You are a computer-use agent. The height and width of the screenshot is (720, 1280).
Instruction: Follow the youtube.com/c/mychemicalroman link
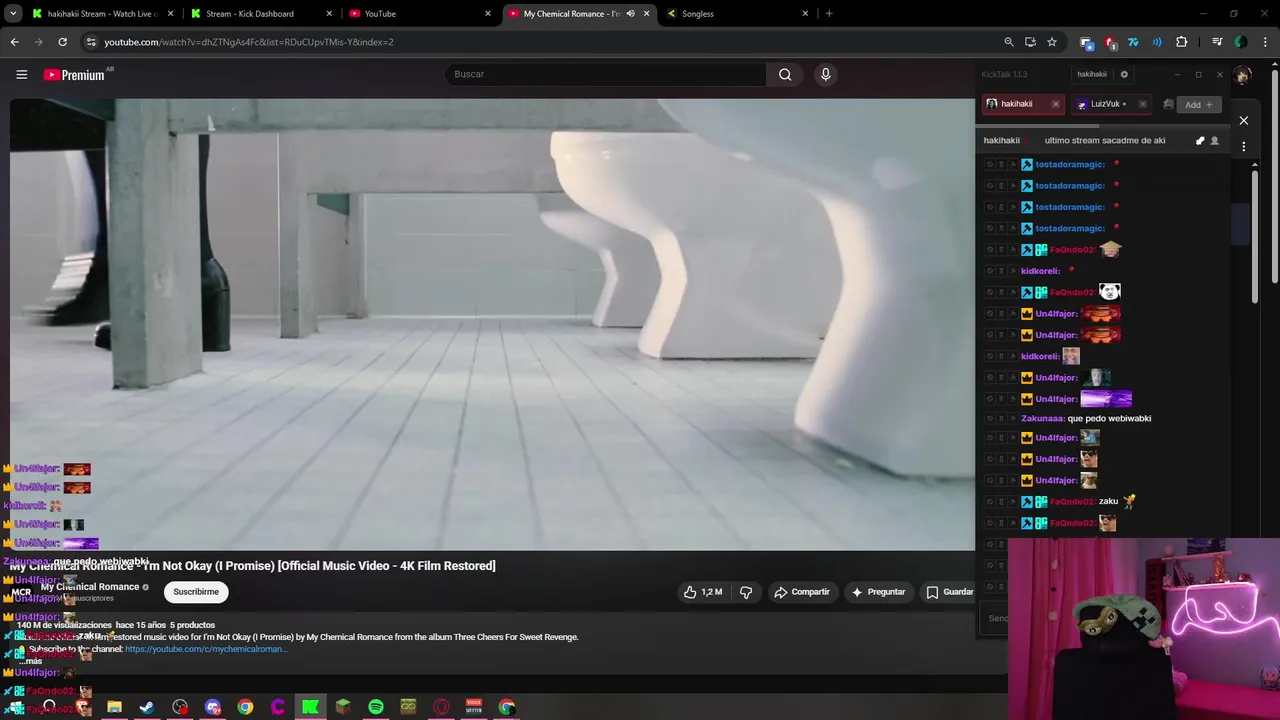coord(205,649)
